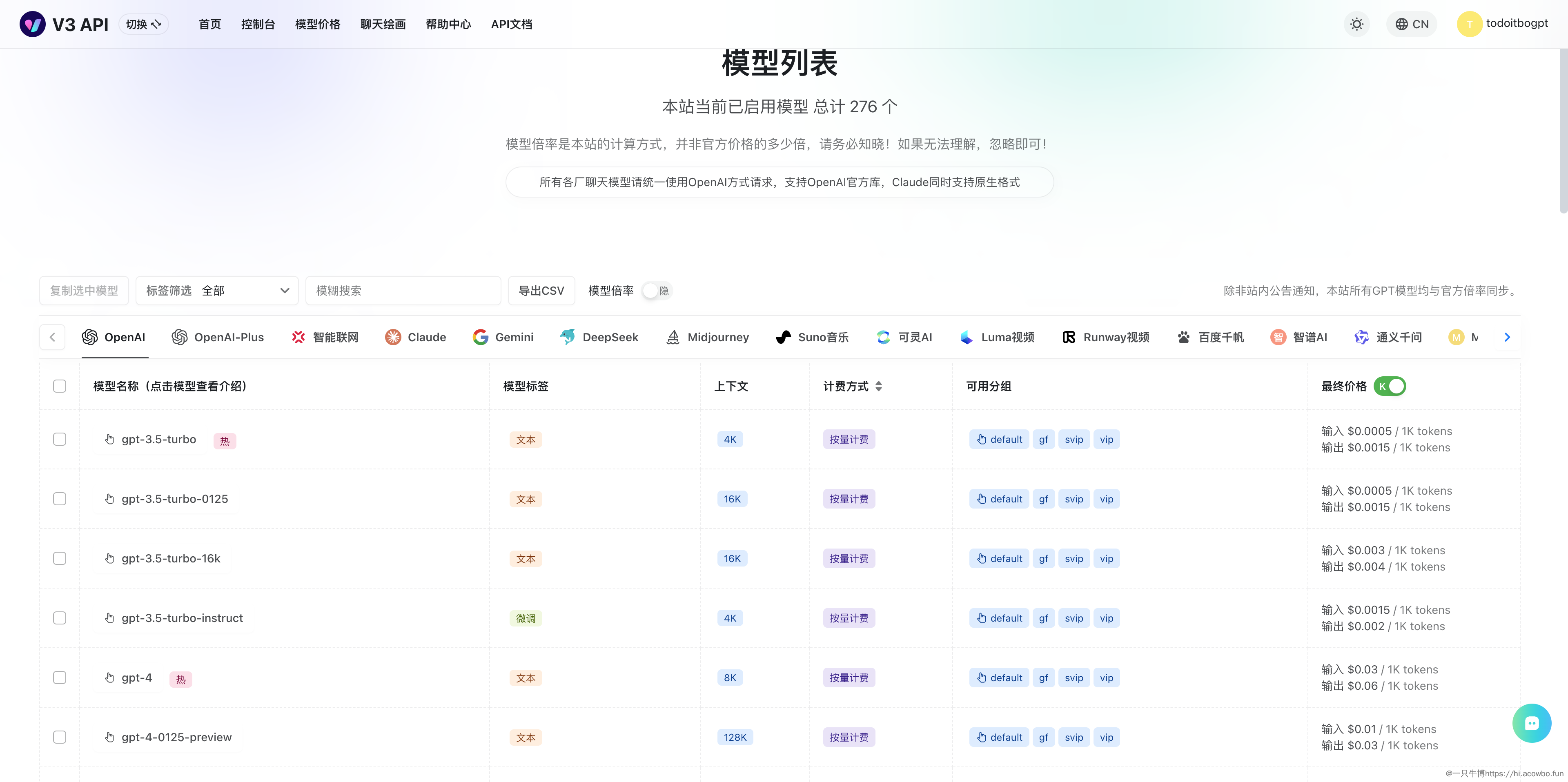Click the V3 API logo icon
Screen dimensions: 1568x782
point(32,24)
